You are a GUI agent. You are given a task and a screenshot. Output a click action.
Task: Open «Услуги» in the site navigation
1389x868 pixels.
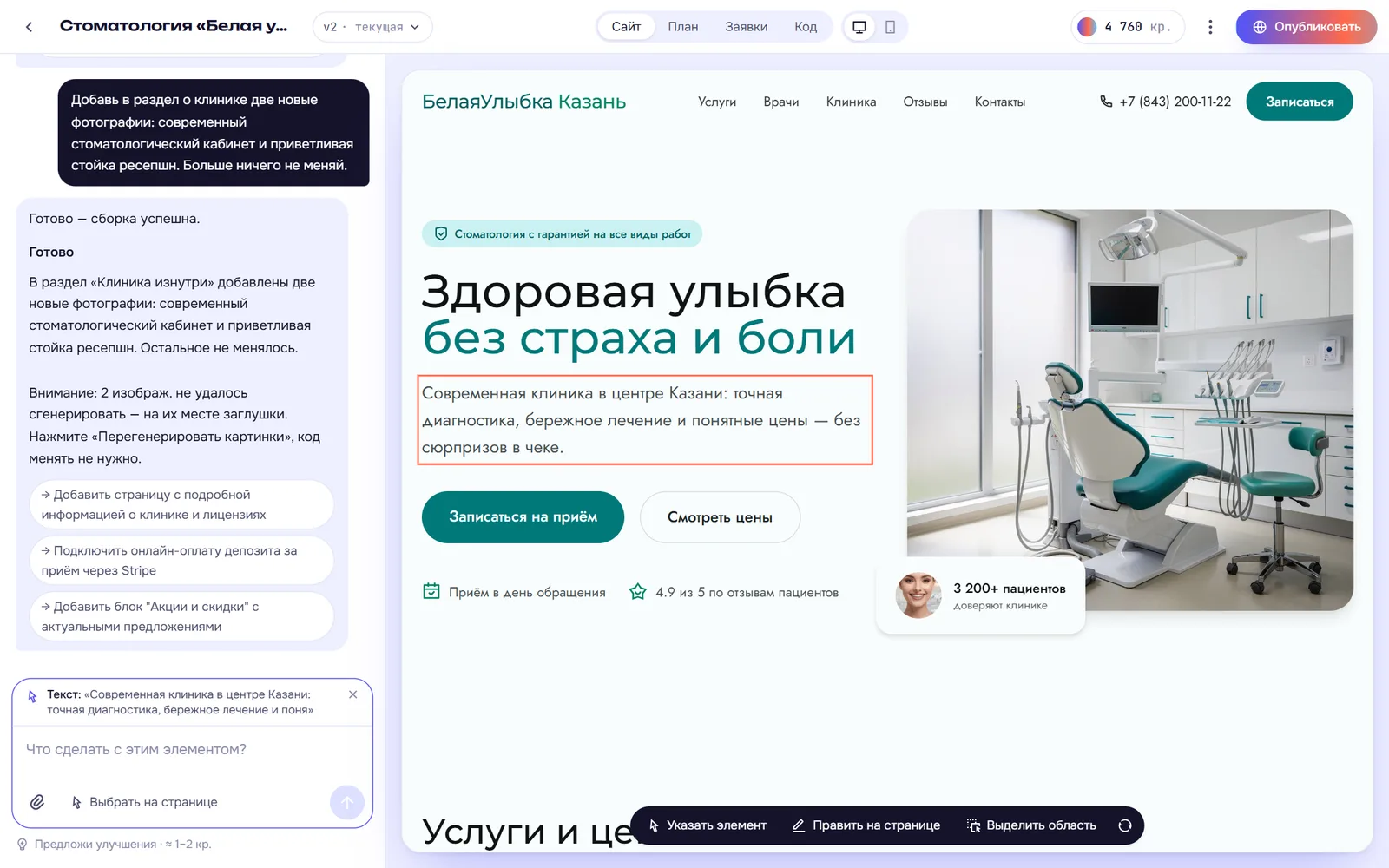(717, 102)
